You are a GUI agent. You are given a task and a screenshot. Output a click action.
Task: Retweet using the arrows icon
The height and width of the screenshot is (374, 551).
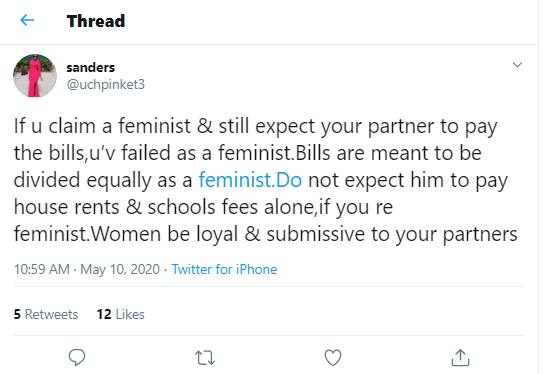tap(205, 358)
